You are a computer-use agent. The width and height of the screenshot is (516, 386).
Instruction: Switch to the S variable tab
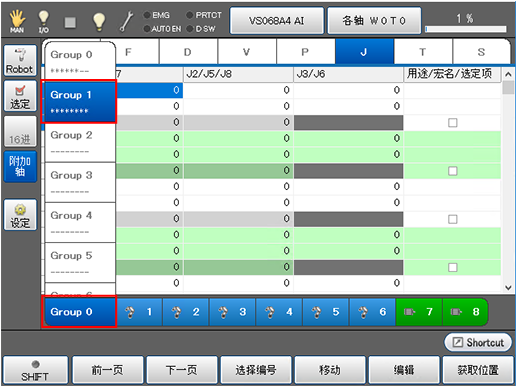coord(481,52)
